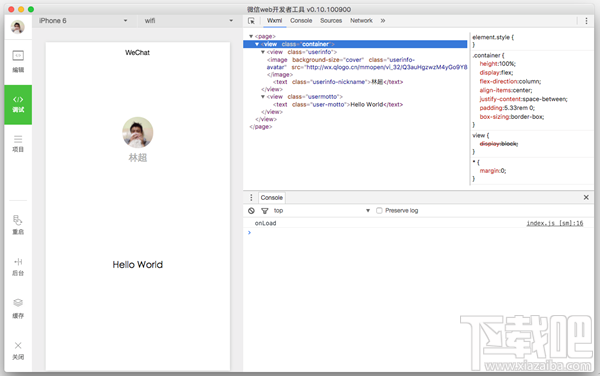Open the wifi network dropdown
Image resolution: width=600 pixels, height=376 pixels.
pos(189,21)
